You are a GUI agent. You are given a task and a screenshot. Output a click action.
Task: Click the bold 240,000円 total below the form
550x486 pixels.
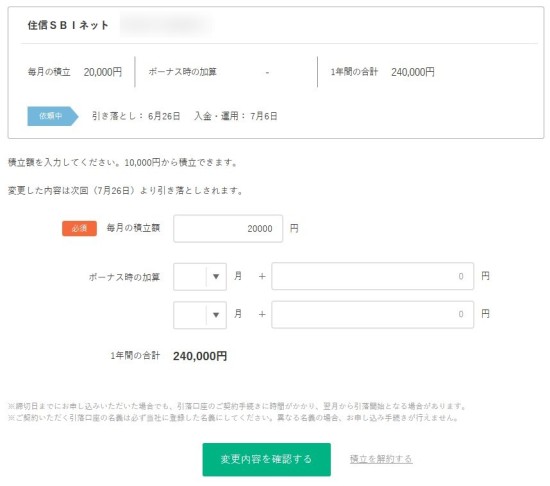coord(200,356)
